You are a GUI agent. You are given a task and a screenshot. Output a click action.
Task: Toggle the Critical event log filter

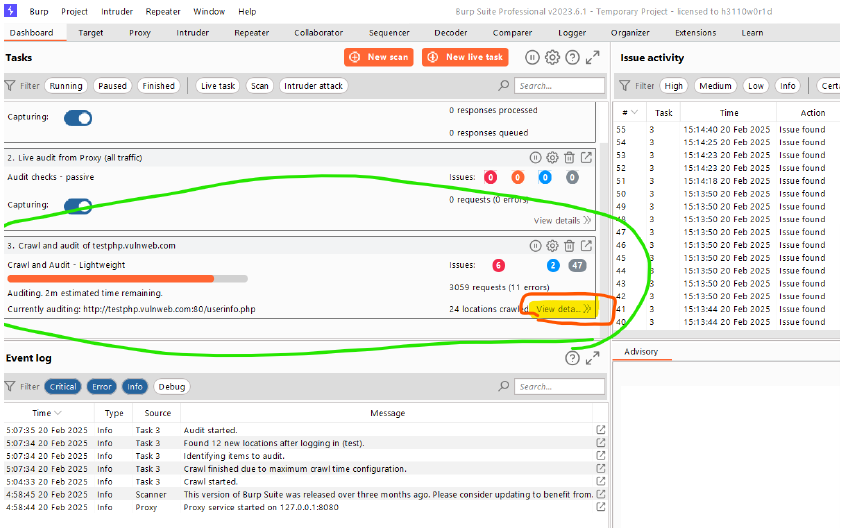point(63,387)
